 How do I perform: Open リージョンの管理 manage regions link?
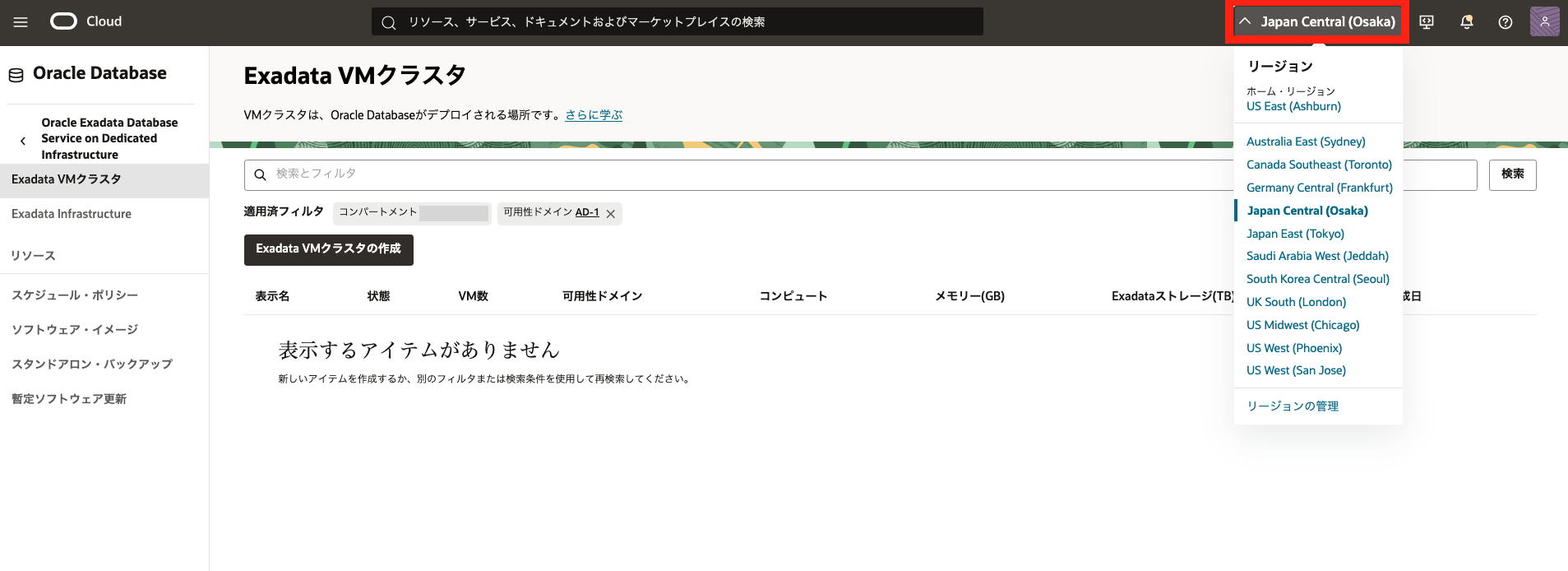[1293, 406]
